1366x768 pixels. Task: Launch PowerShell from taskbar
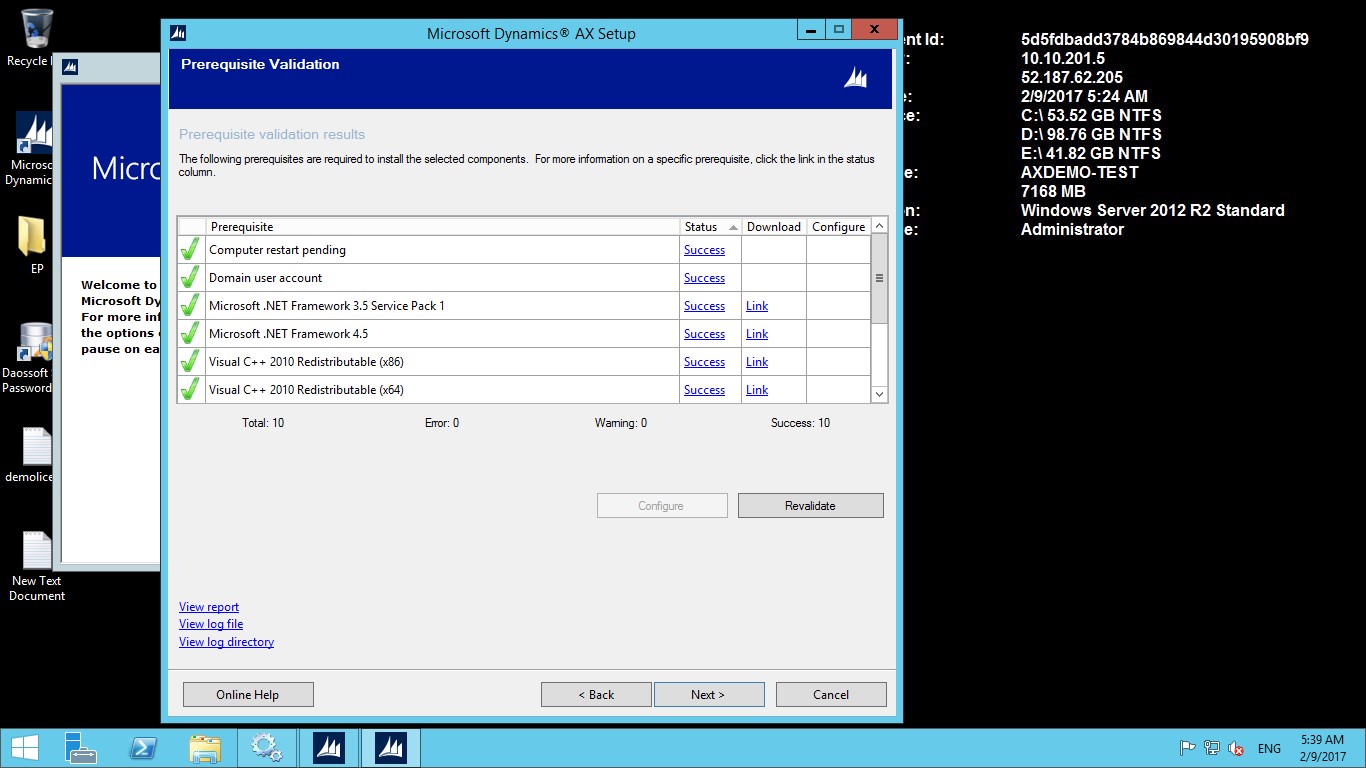click(x=143, y=748)
